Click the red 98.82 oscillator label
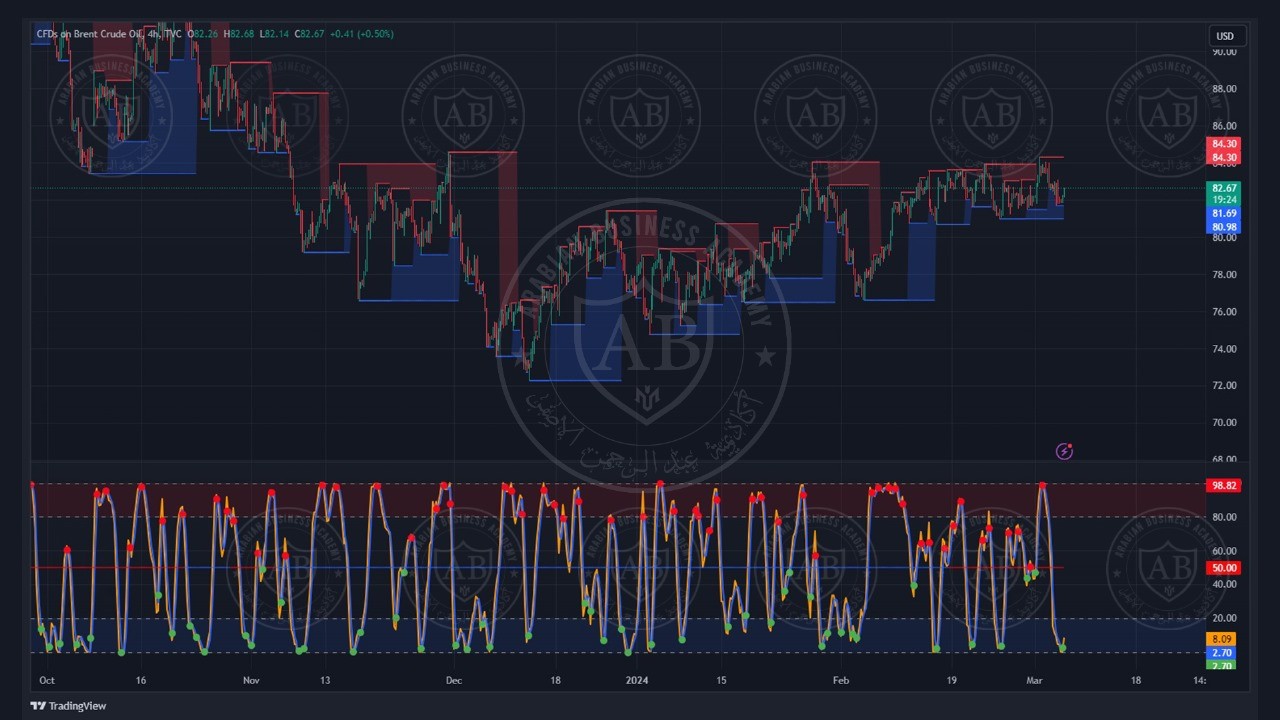This screenshot has width=1280, height=720. pos(1224,485)
